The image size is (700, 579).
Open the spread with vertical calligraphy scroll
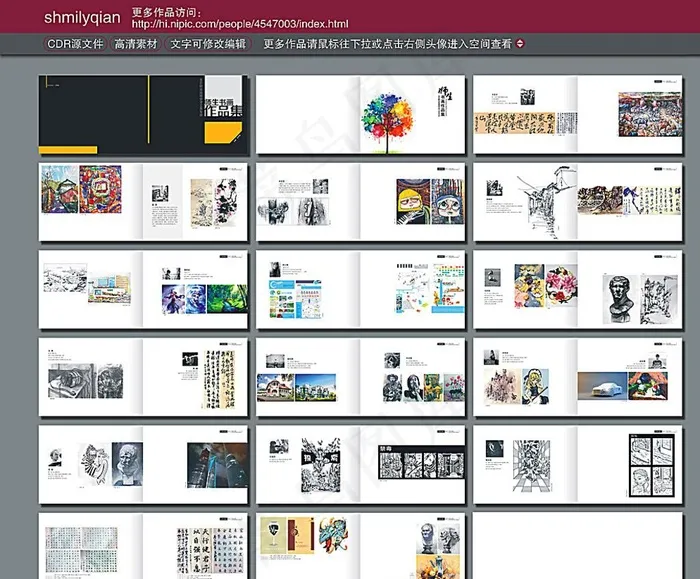tap(143, 377)
